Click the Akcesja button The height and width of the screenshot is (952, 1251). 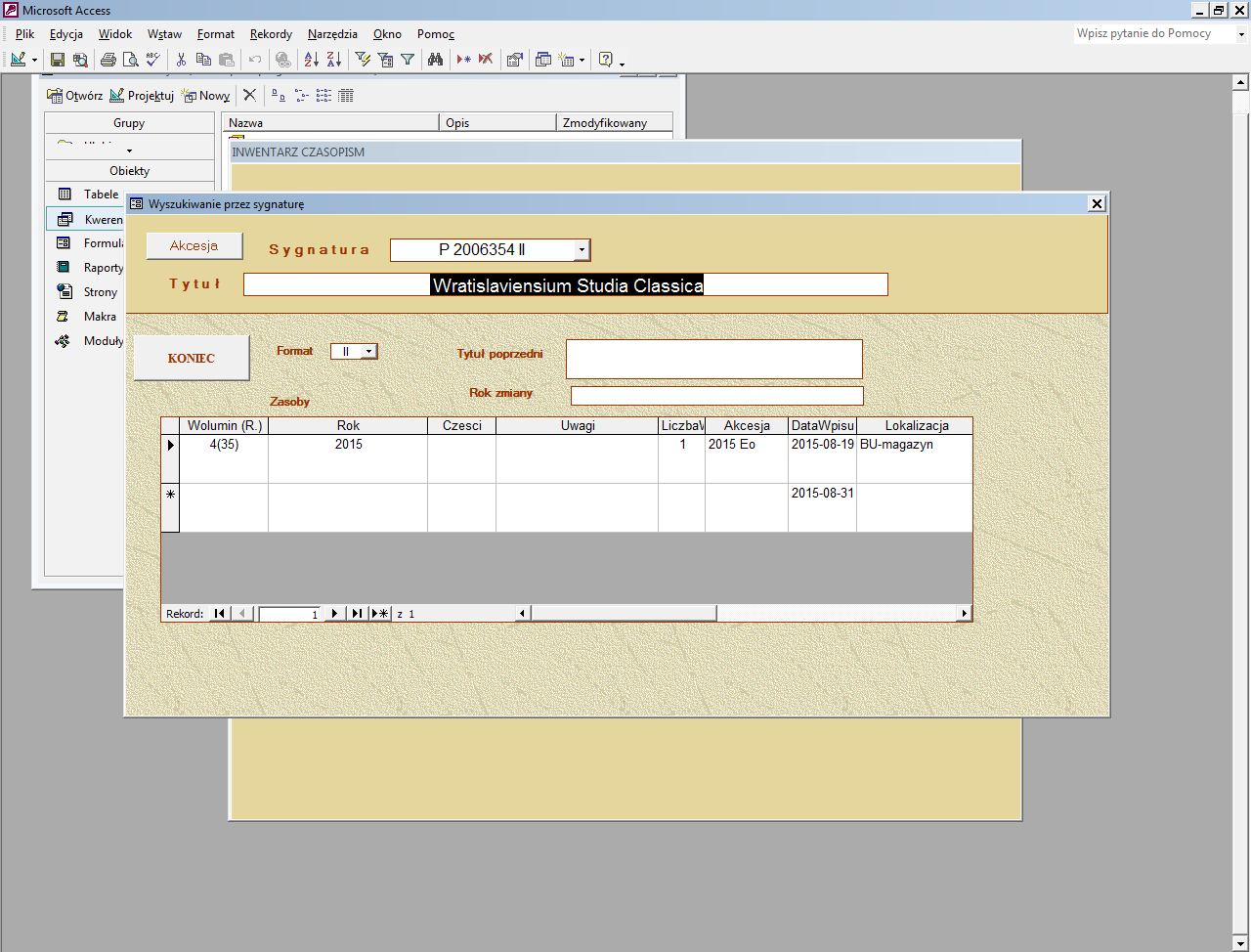point(194,245)
